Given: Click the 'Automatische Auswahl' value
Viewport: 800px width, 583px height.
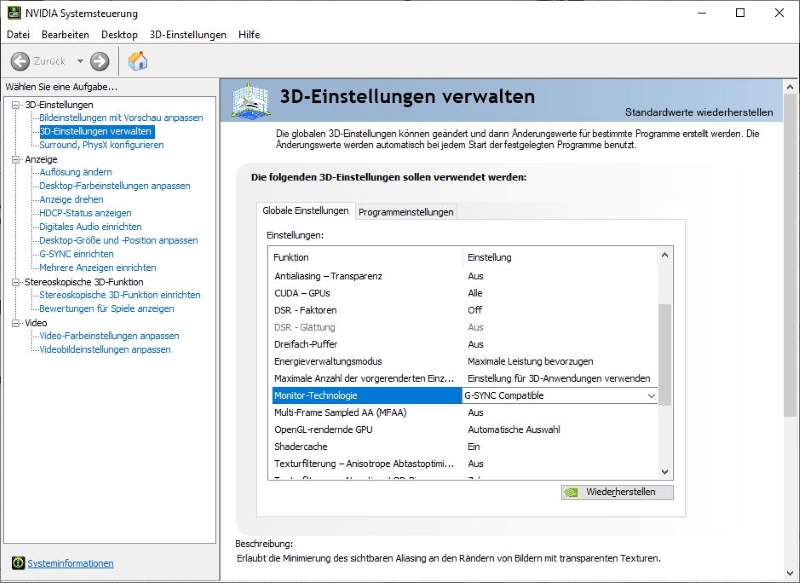Looking at the screenshot, I should click(514, 429).
